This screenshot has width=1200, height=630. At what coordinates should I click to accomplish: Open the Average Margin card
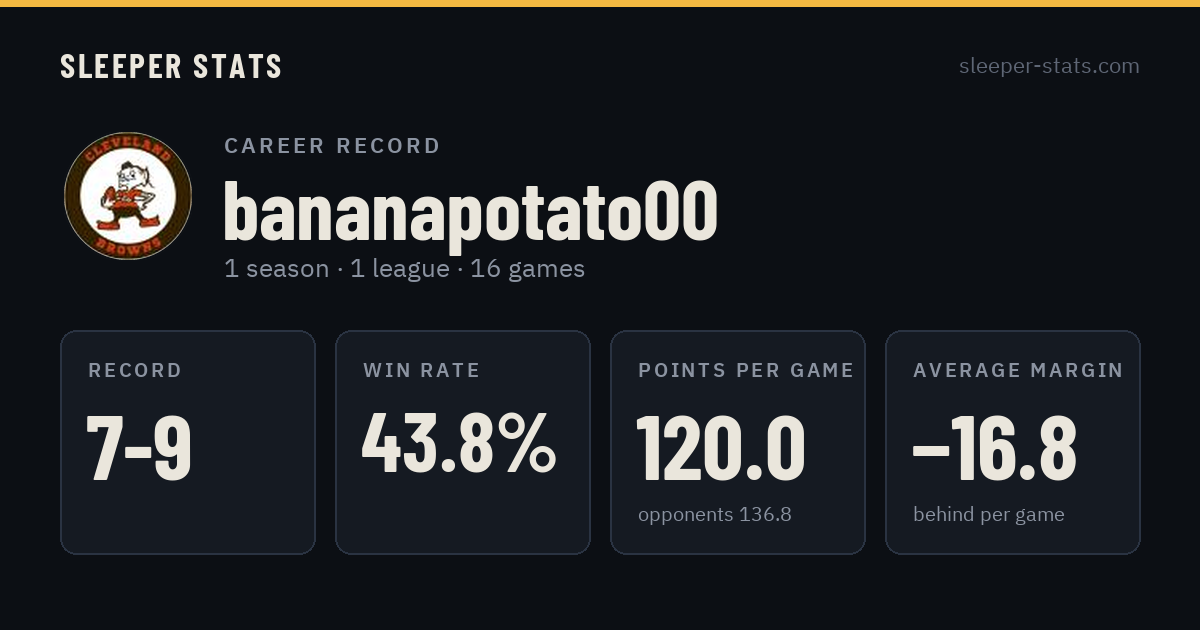1013,442
